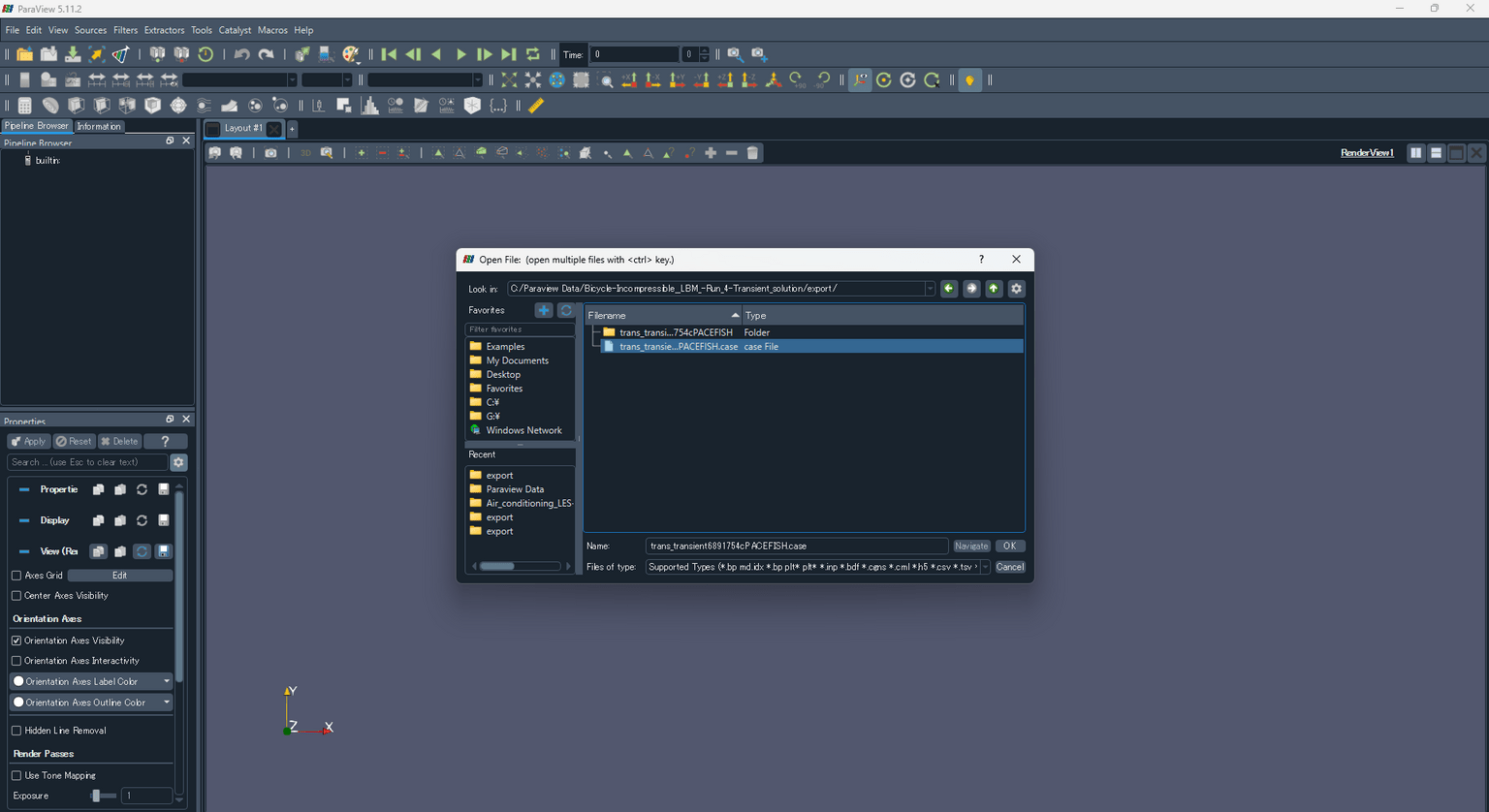Open the Filters menu
1489x812 pixels.
point(125,30)
